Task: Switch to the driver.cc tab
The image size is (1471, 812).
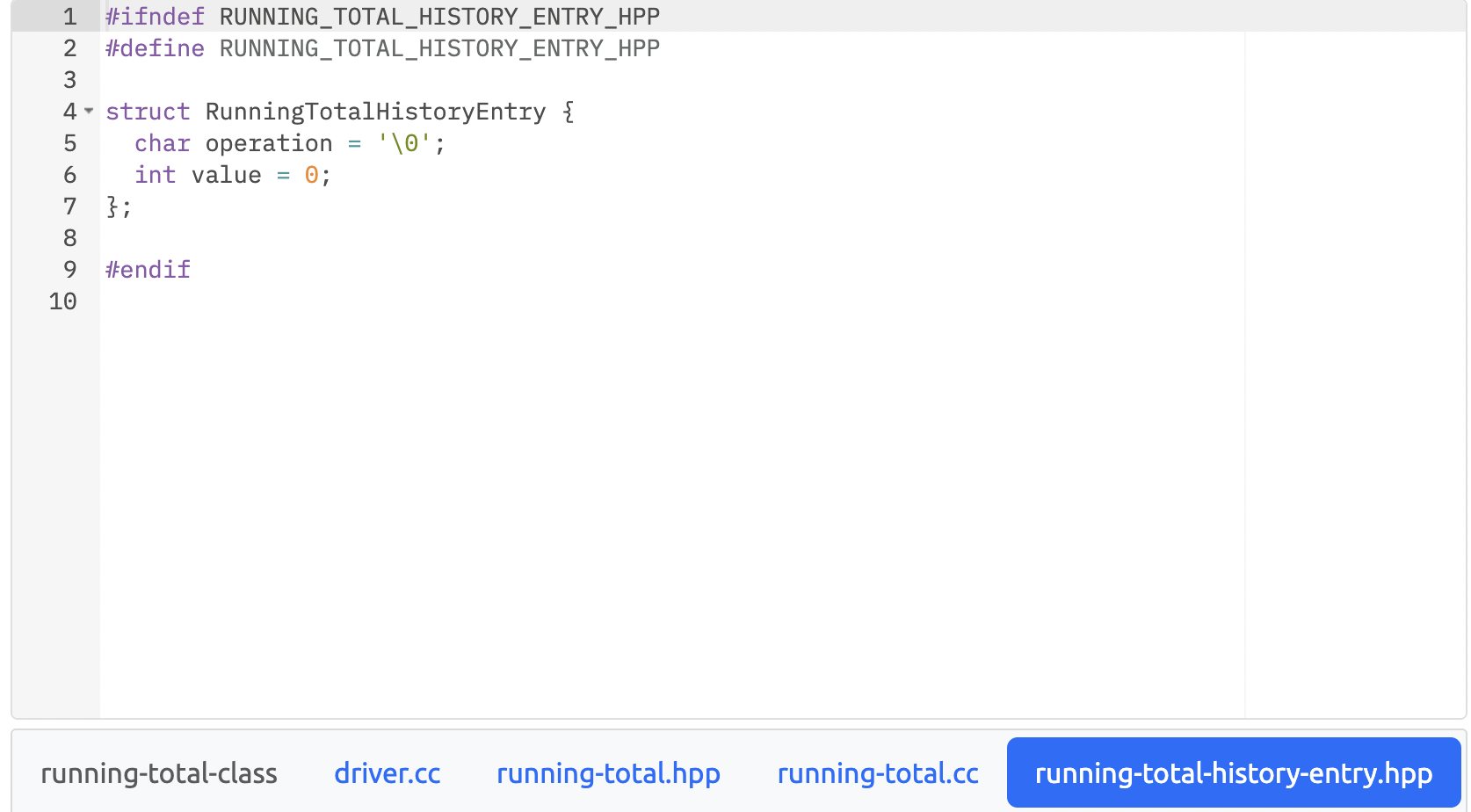Action: [387, 773]
